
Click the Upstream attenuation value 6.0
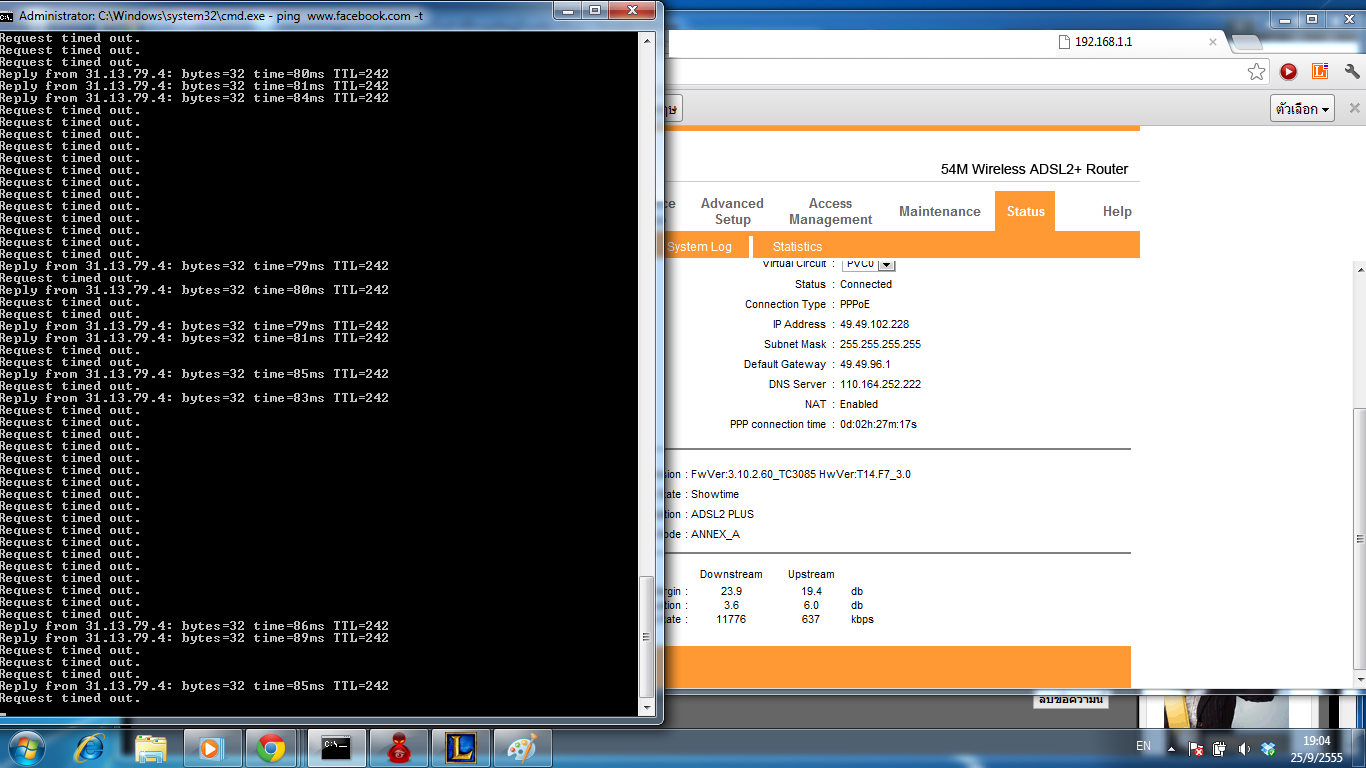pos(811,605)
